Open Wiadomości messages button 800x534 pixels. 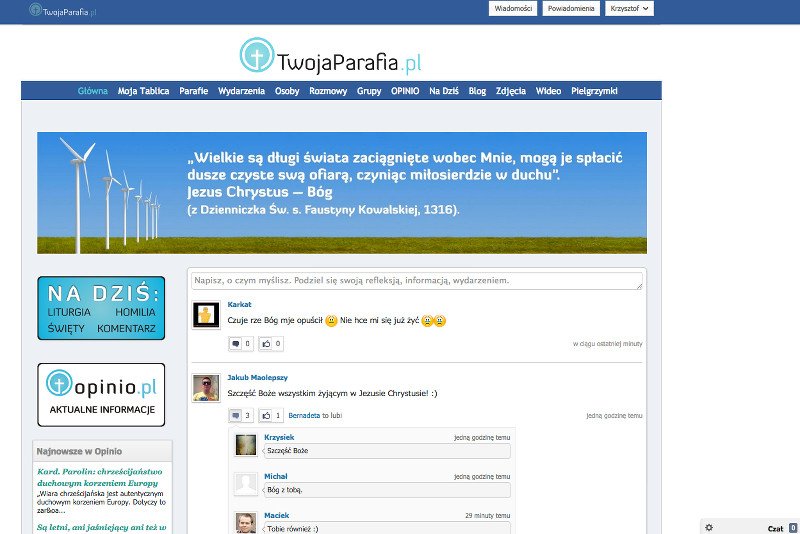click(513, 9)
